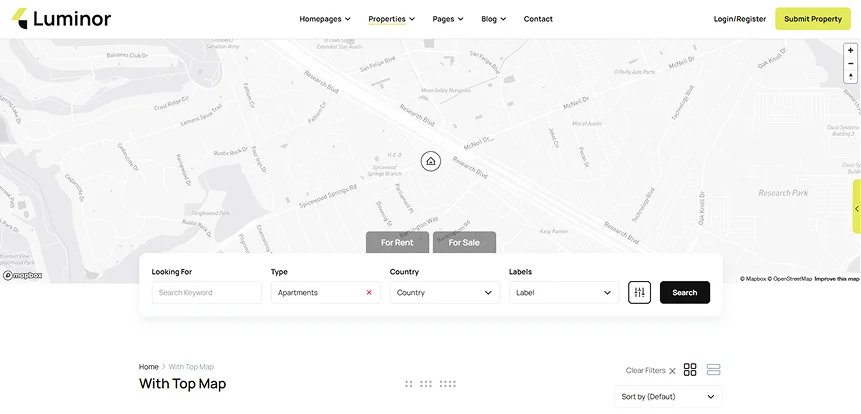The height and width of the screenshot is (414, 861).
Task: Open the advanced search filters icon
Action: click(x=639, y=292)
